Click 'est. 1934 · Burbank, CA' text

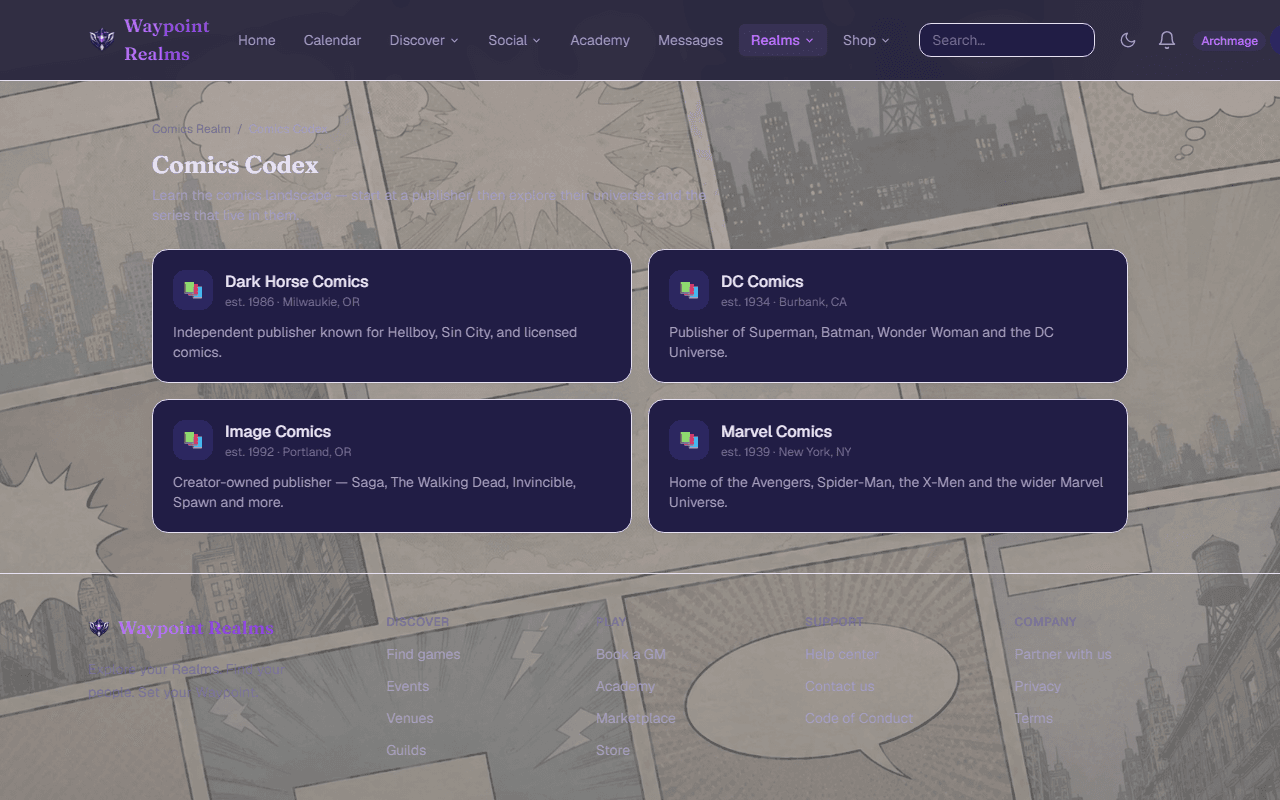click(784, 302)
